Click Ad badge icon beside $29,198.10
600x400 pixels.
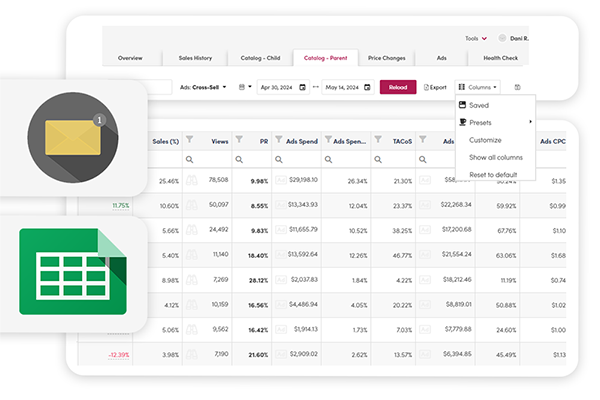tap(281, 180)
